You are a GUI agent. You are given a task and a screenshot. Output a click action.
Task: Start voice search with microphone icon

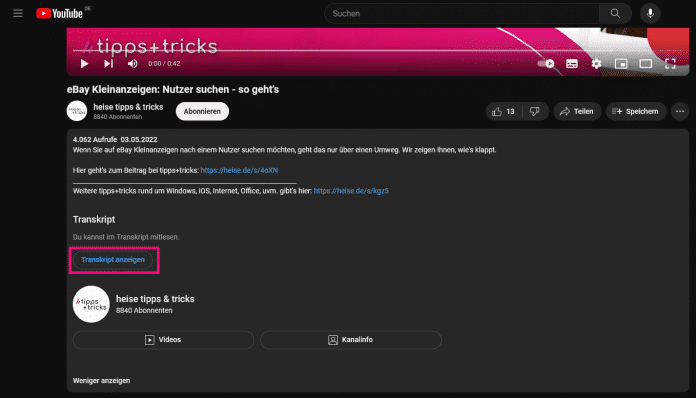coord(650,14)
